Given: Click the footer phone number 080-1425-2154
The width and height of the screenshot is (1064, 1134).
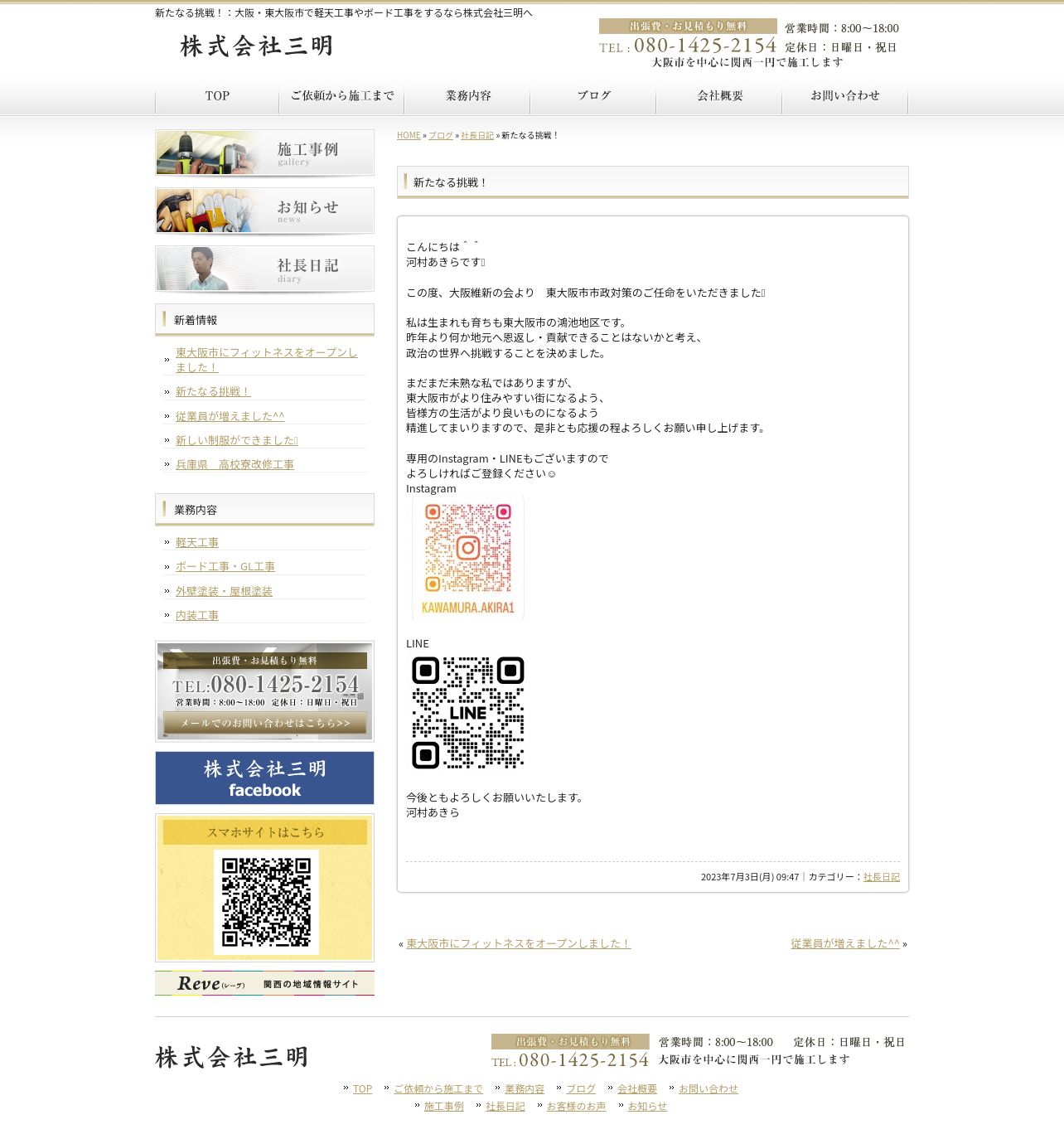Looking at the screenshot, I should coord(583,1060).
